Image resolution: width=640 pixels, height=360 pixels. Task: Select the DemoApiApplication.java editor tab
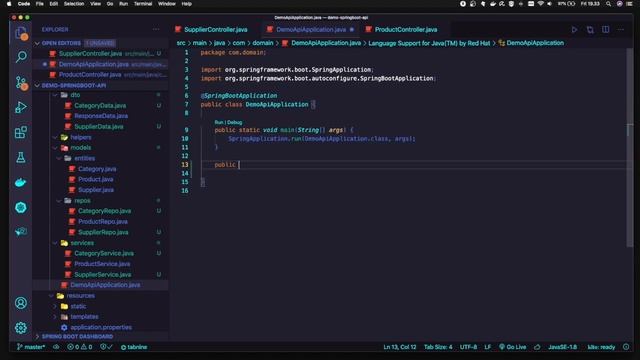(x=311, y=29)
